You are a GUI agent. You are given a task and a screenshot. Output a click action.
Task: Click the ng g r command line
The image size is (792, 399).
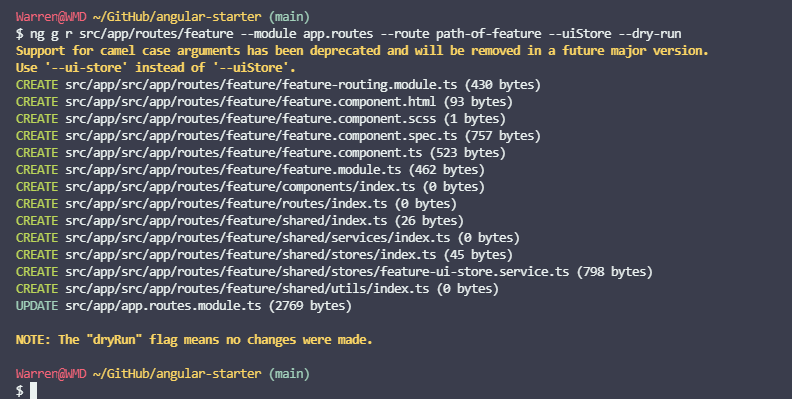pyautogui.click(x=349, y=34)
